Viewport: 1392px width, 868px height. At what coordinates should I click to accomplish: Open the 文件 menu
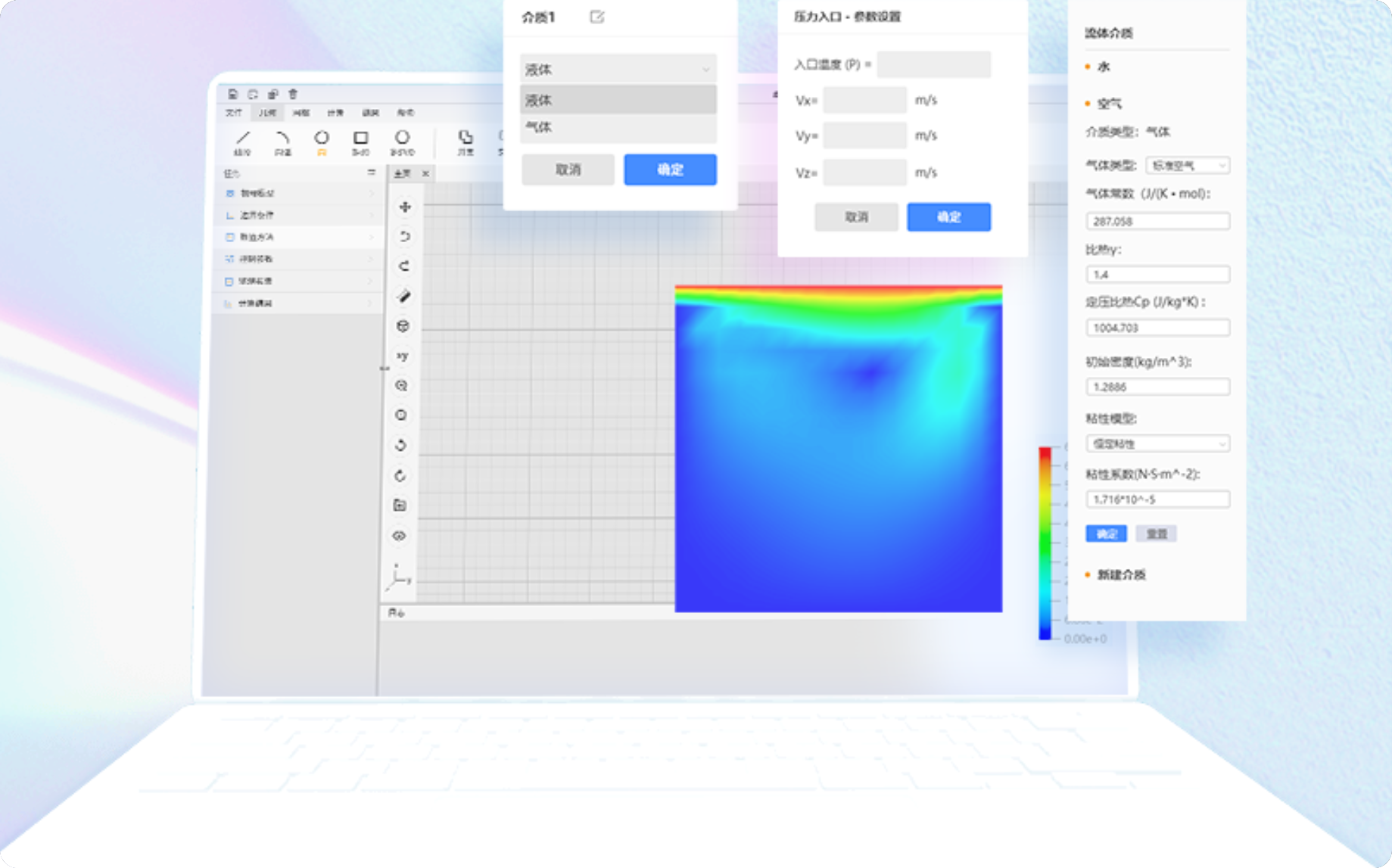[x=234, y=113]
